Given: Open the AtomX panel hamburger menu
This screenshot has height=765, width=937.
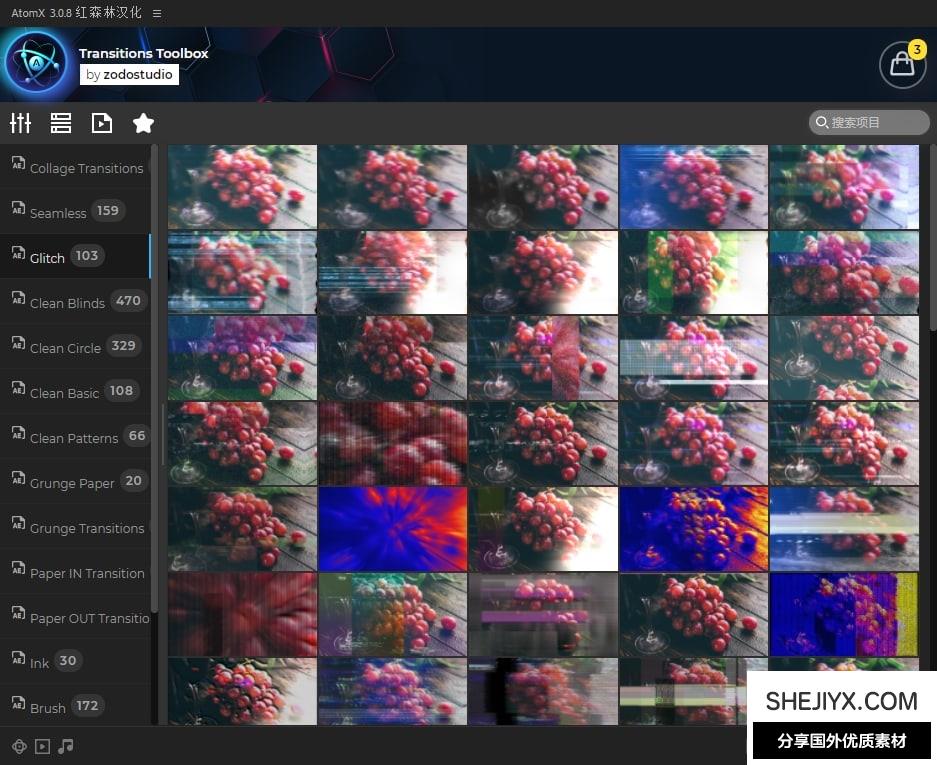Looking at the screenshot, I should click(157, 13).
